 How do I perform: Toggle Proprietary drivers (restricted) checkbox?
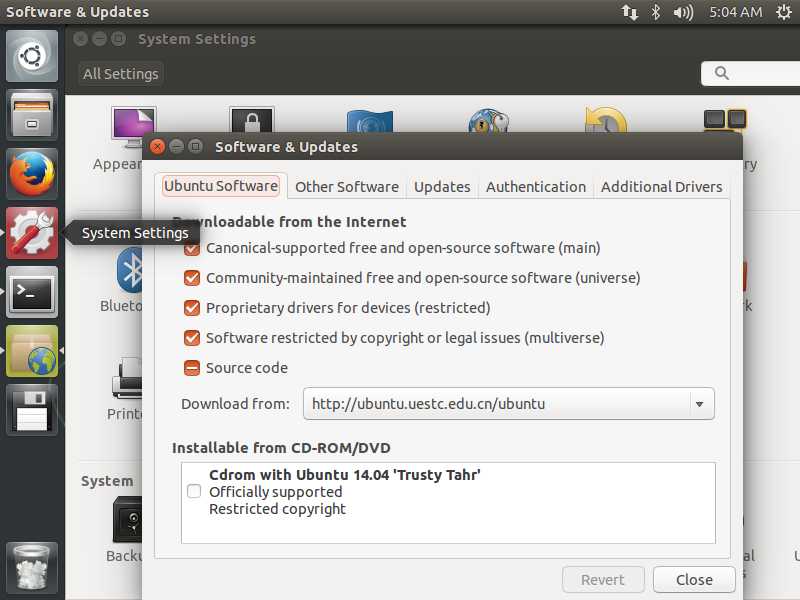click(192, 308)
